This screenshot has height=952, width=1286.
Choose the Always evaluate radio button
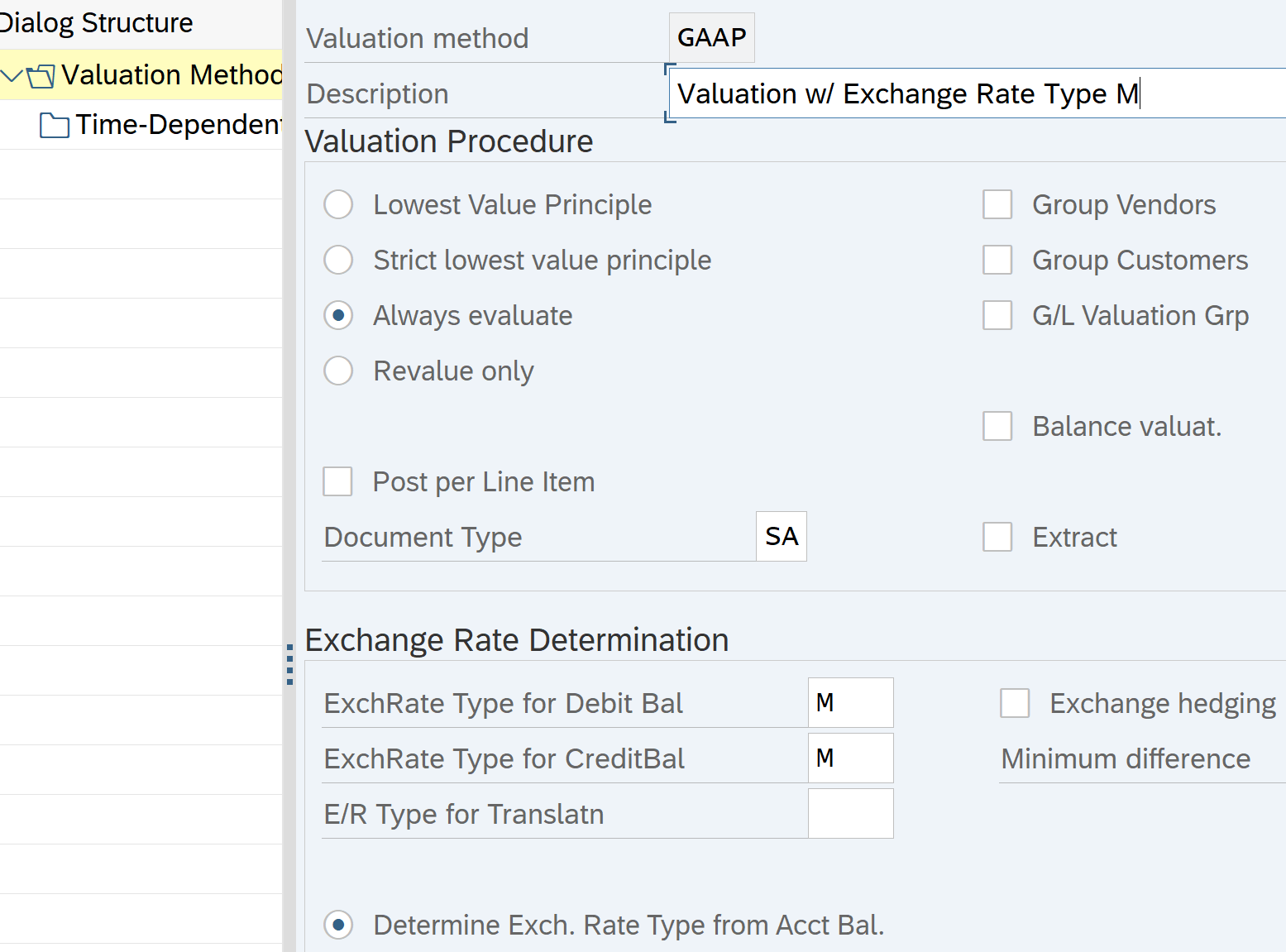coord(338,315)
